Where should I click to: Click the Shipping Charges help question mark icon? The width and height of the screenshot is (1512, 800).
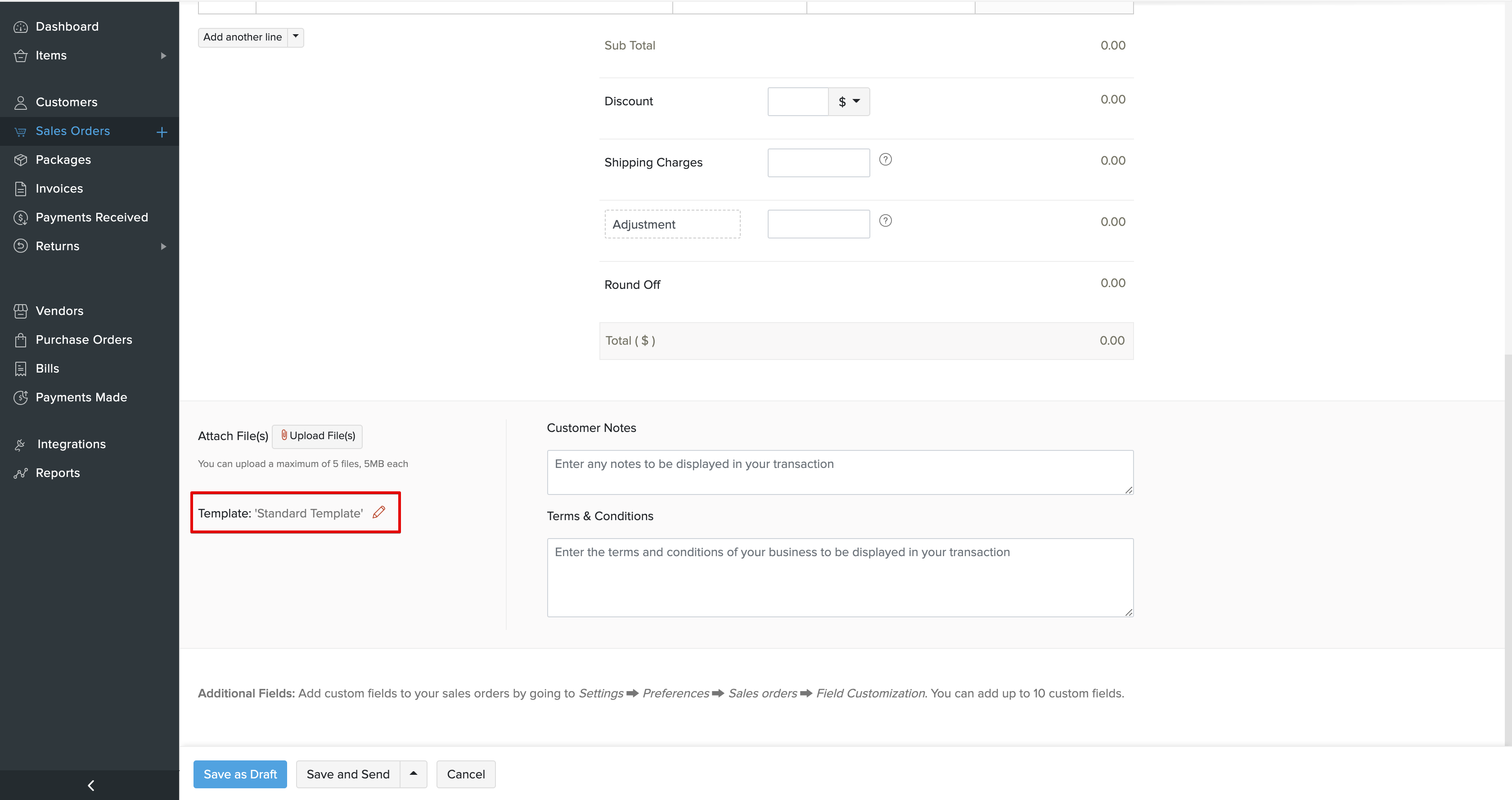pos(885,160)
